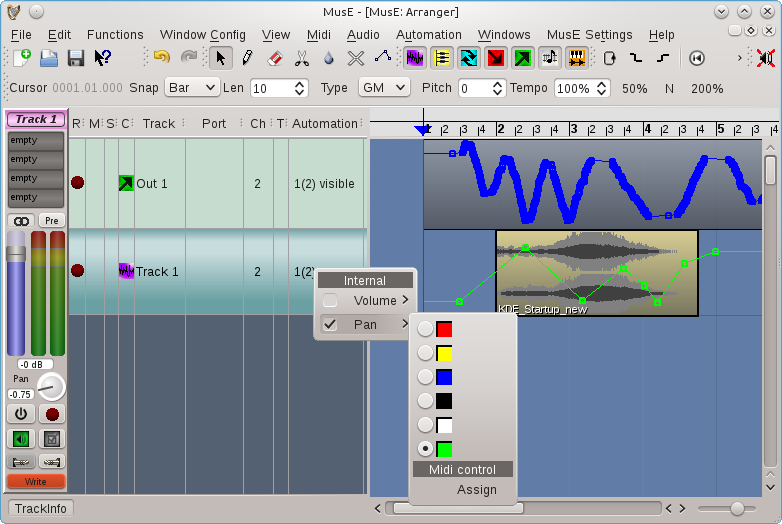
Task: Adjust the Tempo 100% spinner arrows
Action: point(601,88)
